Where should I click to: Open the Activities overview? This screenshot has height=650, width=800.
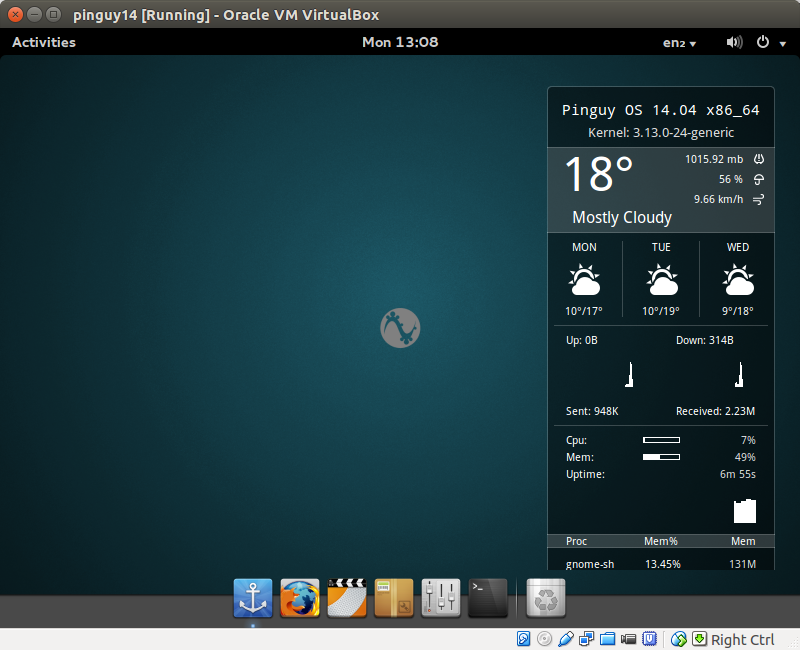[44, 42]
